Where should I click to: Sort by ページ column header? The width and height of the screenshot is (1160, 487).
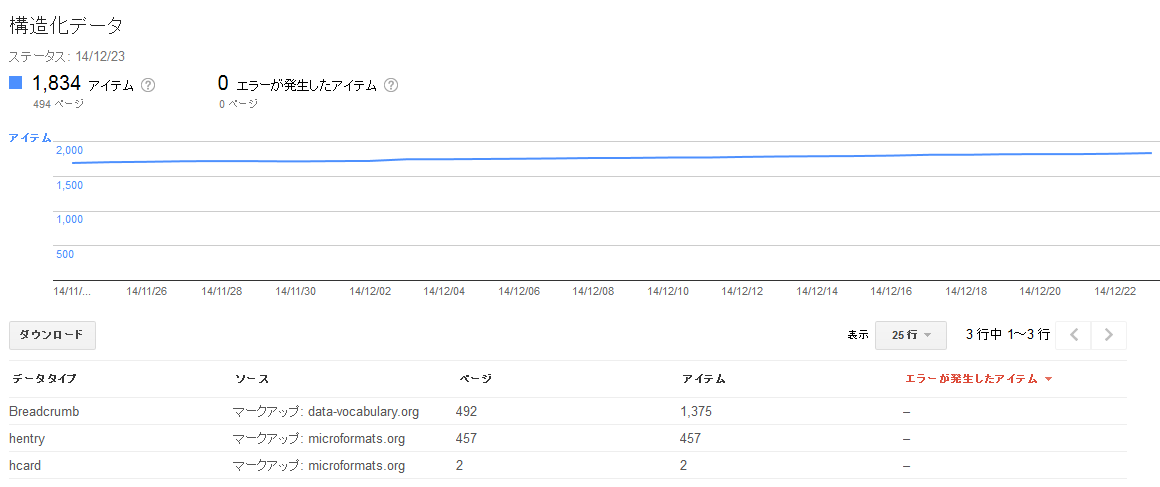tap(476, 379)
